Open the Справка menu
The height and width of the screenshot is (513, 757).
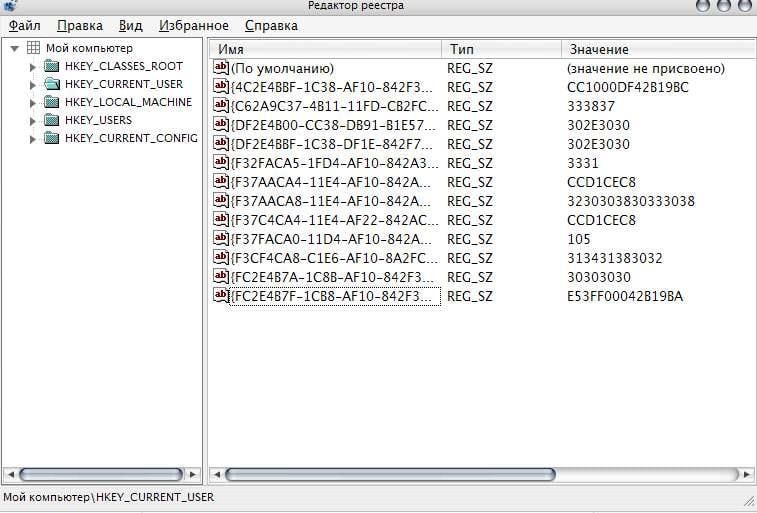[x=271, y=26]
